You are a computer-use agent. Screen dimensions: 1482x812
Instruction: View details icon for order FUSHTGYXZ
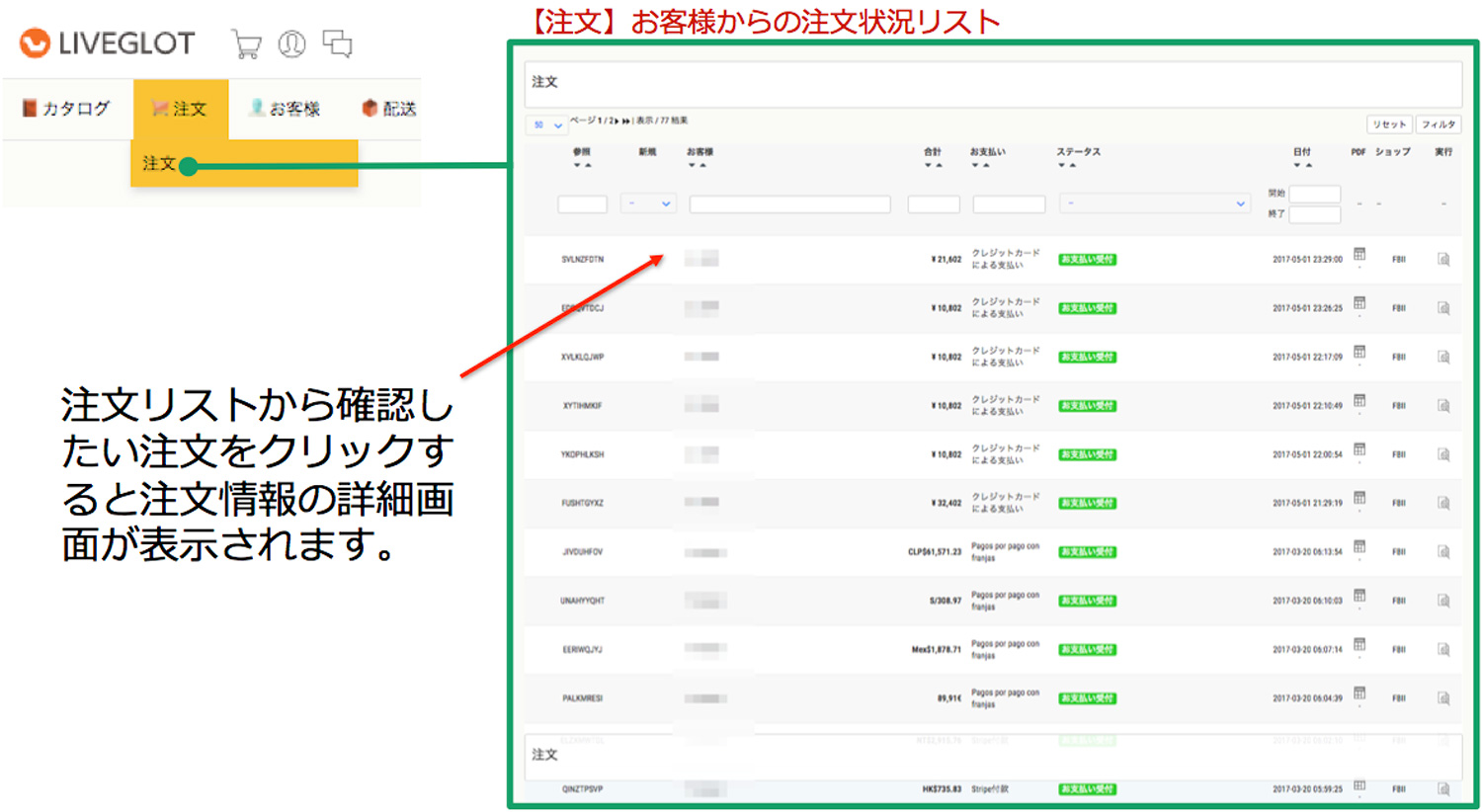pos(1443,503)
